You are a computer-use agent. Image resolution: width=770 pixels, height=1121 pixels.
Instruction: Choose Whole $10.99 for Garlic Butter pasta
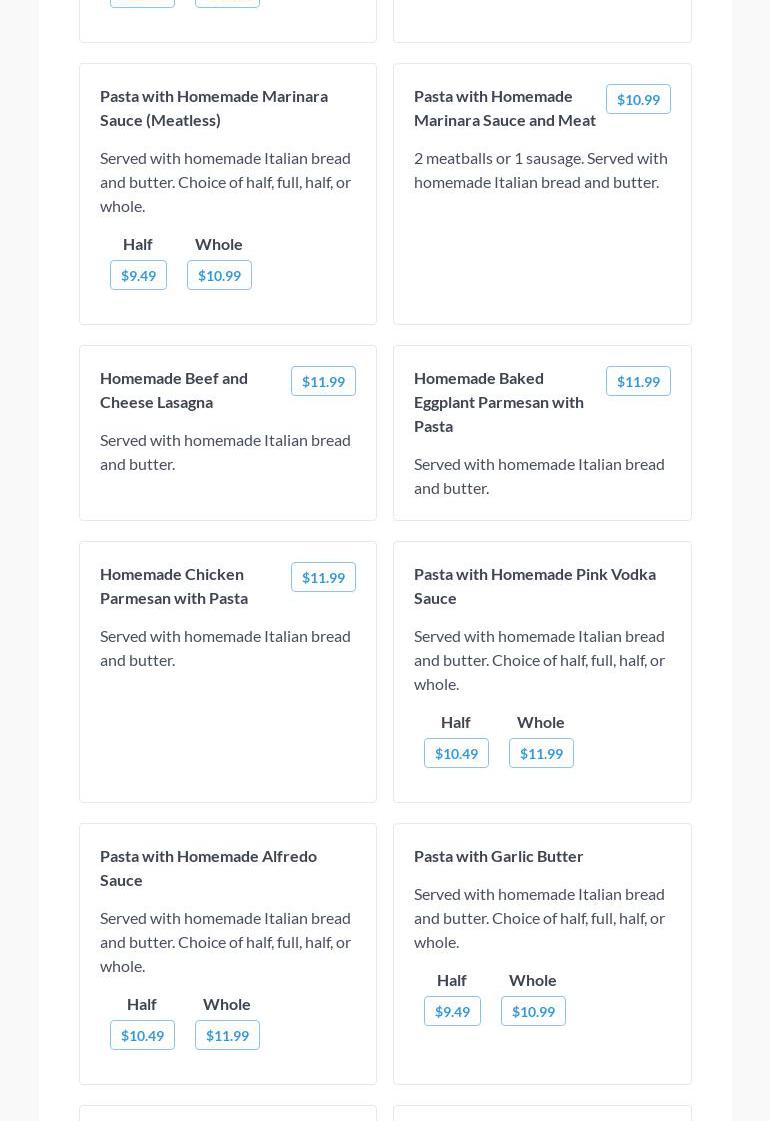(x=533, y=1011)
